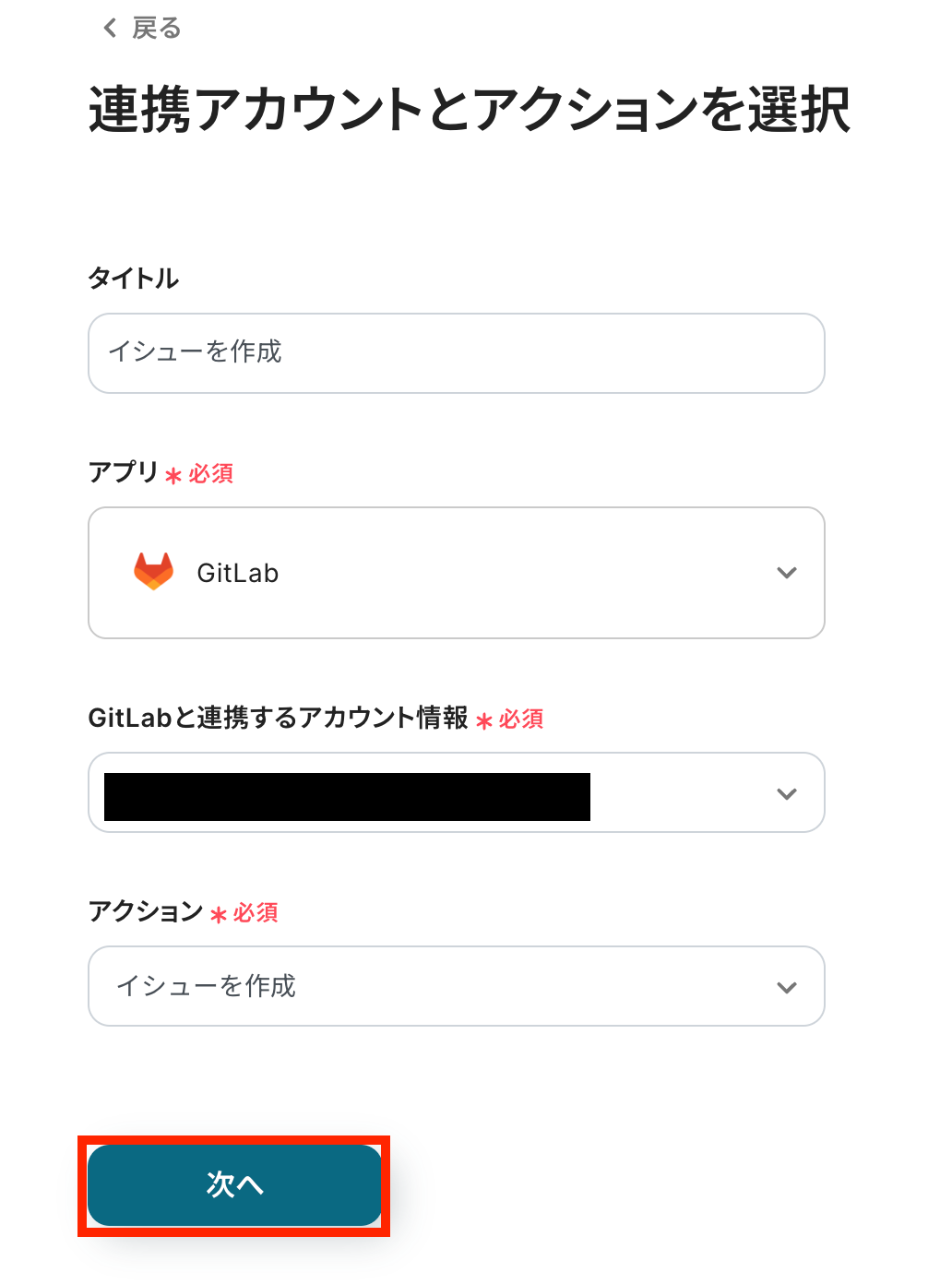
Task: Click the アプリ field label
Action: click(124, 472)
